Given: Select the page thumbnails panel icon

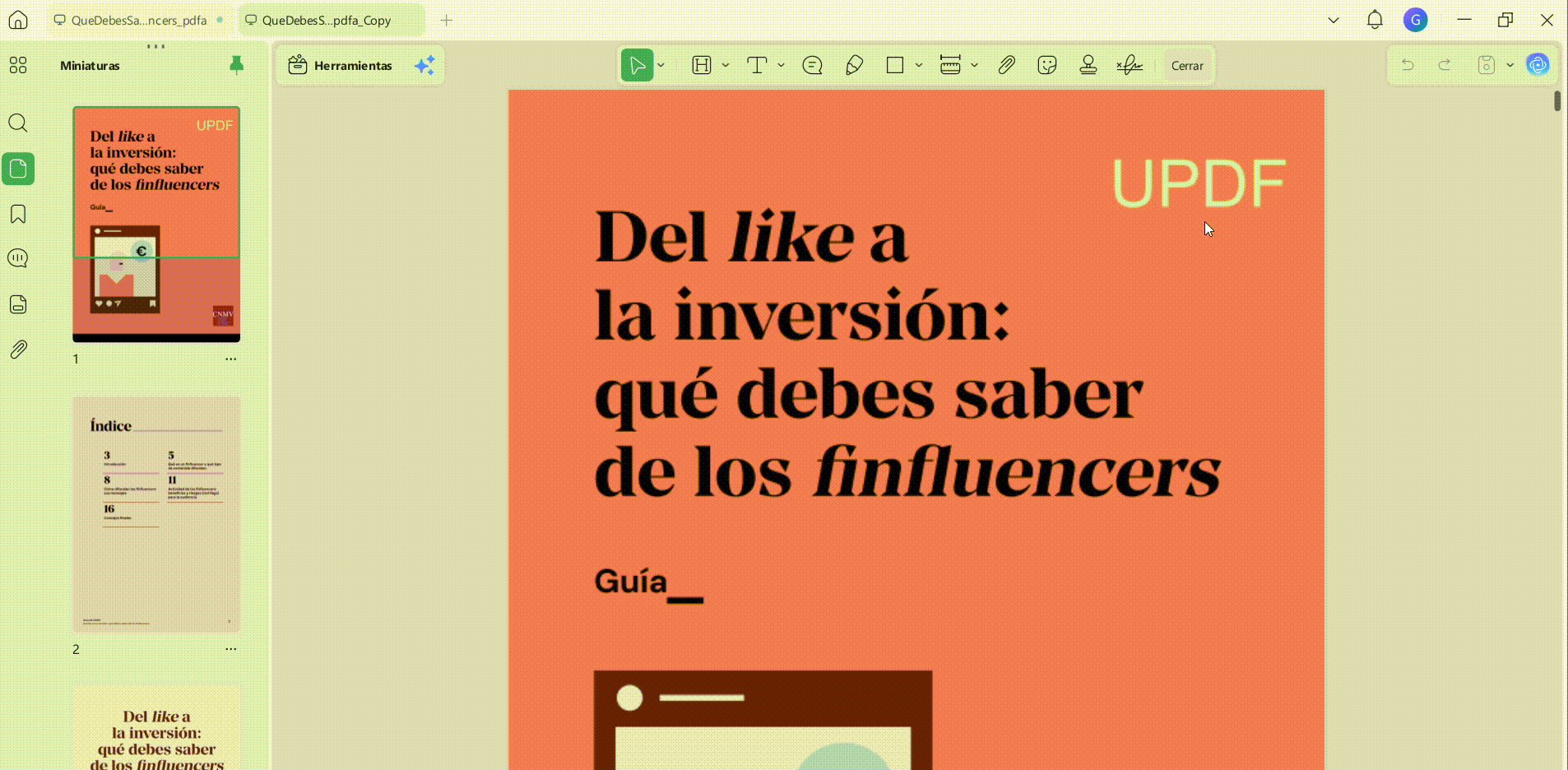Looking at the screenshot, I should (x=18, y=169).
